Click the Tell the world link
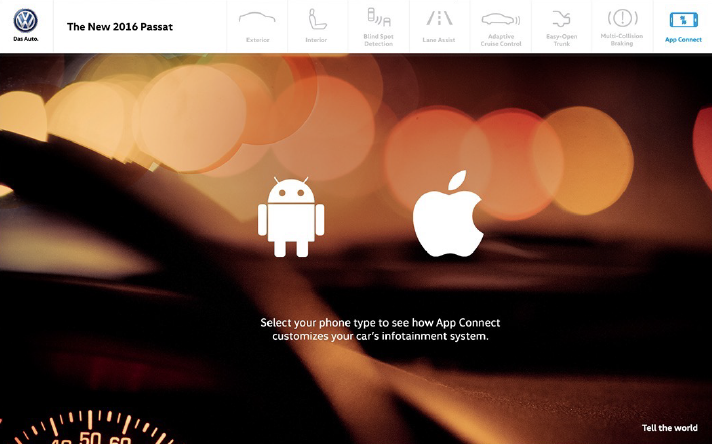 [x=669, y=428]
